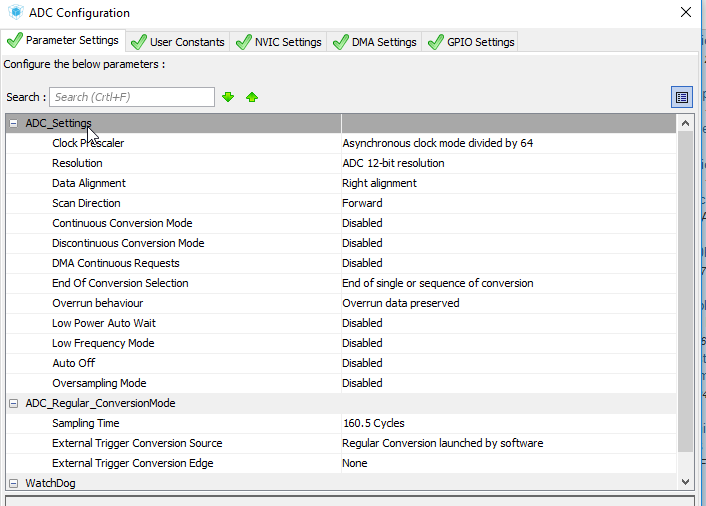Select Scan Direction value 'Forward'
Viewport: 706px width, 506px height.
pos(362,203)
